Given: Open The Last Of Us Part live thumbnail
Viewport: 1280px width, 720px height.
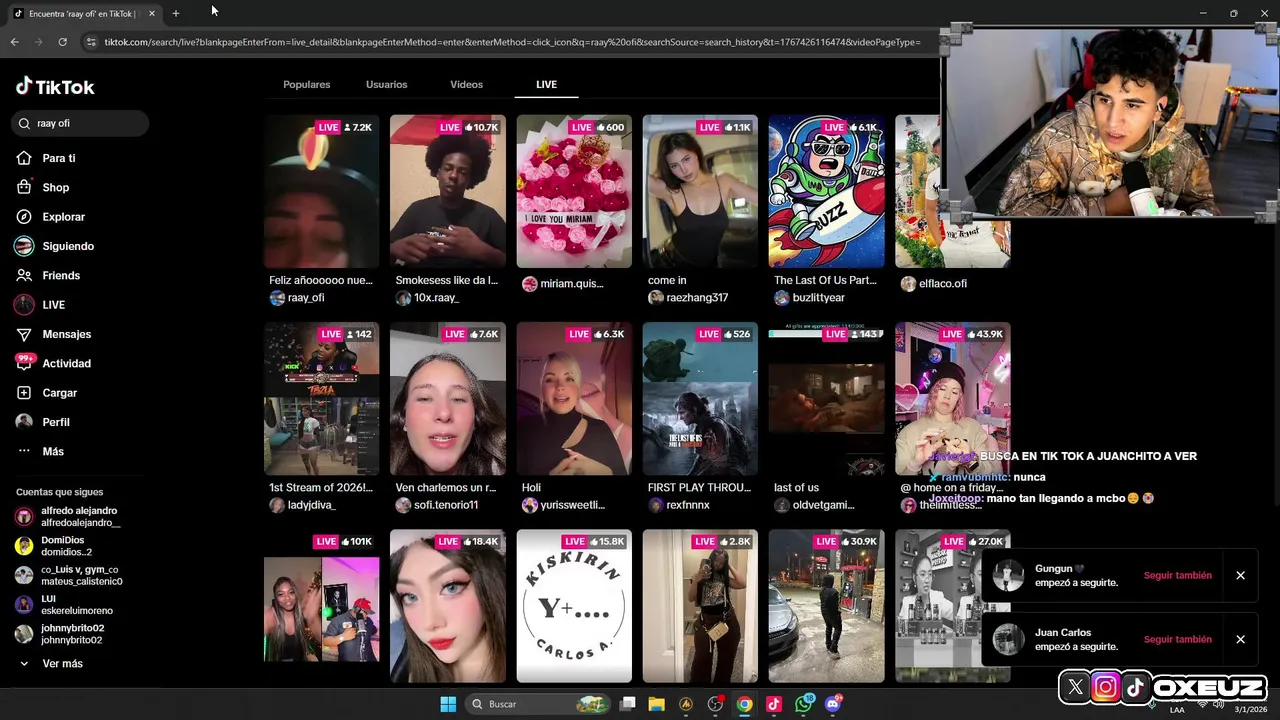Looking at the screenshot, I should [x=826, y=191].
